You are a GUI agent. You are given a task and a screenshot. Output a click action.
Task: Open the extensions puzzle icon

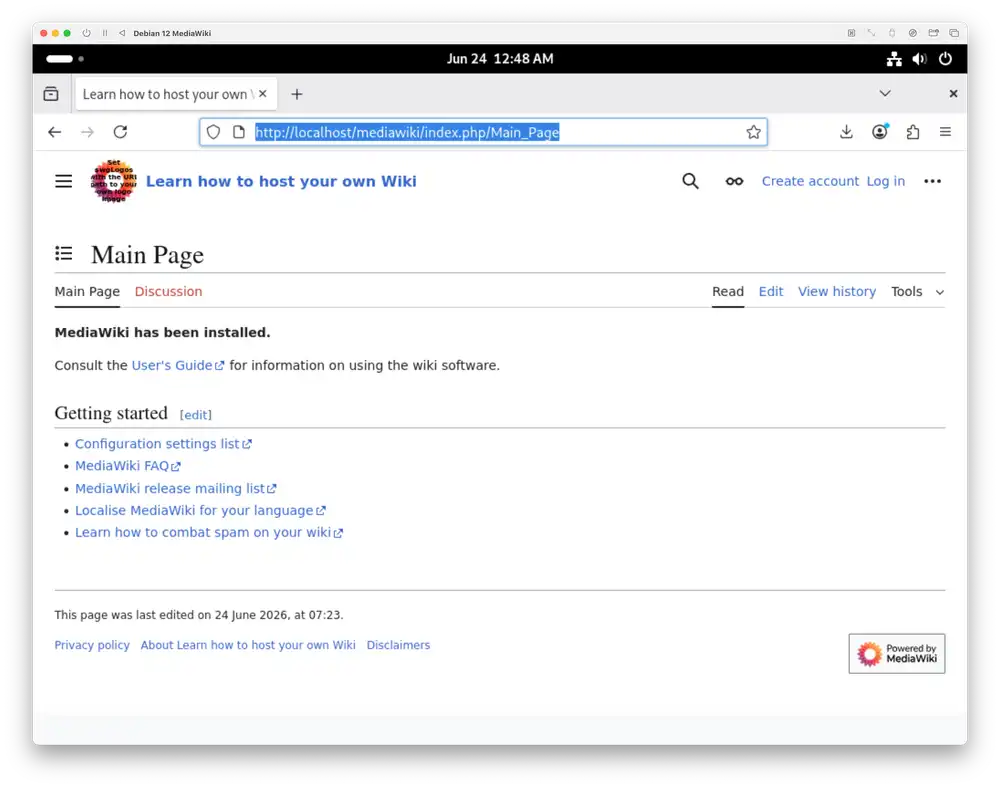tap(913, 132)
